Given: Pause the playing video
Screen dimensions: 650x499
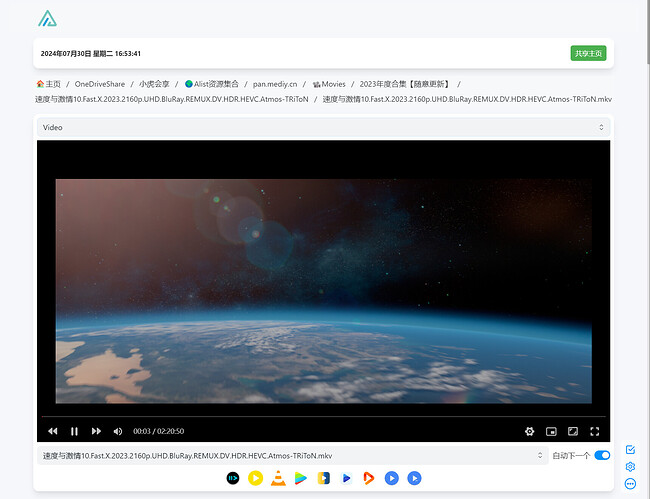Looking at the screenshot, I should click(74, 431).
